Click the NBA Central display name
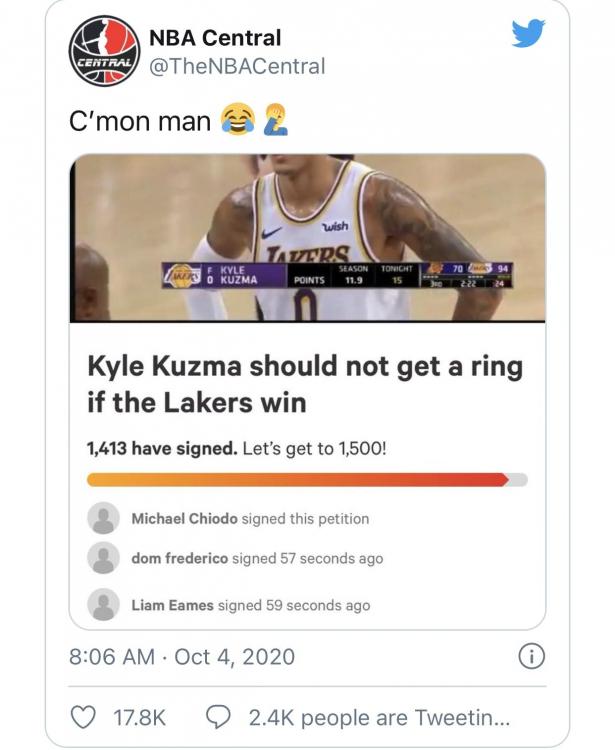 point(215,38)
